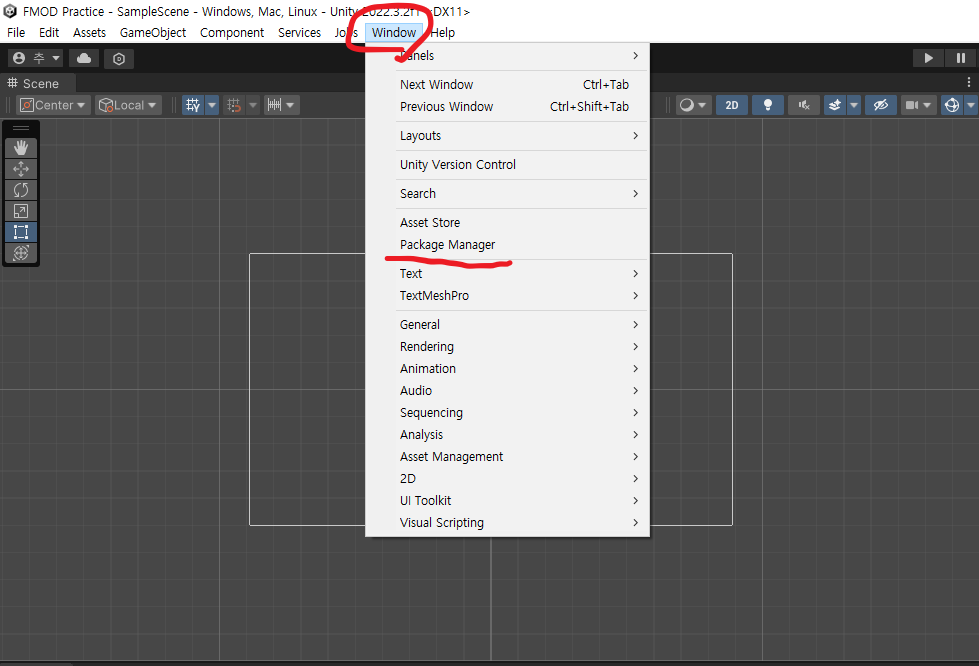Open the grid options dropdown arrow

(212, 105)
